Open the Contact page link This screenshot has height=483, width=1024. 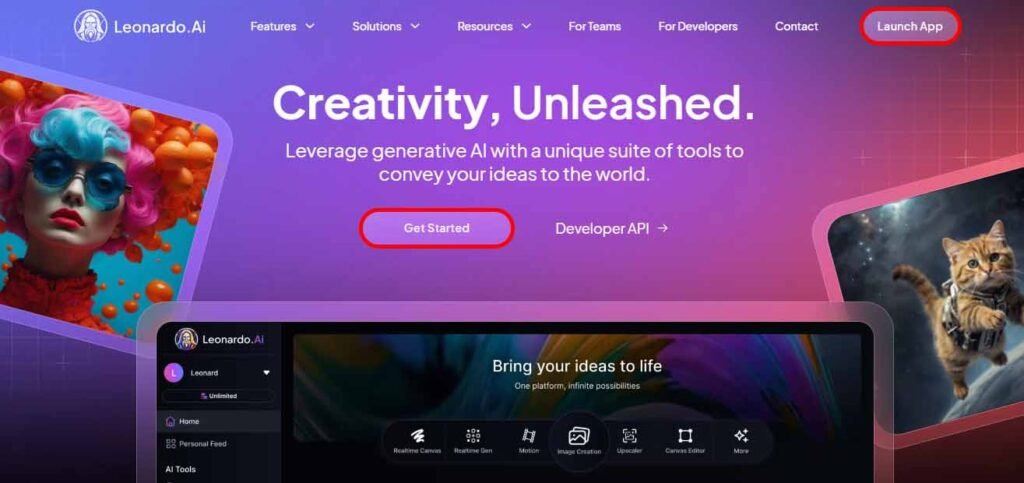(x=796, y=27)
